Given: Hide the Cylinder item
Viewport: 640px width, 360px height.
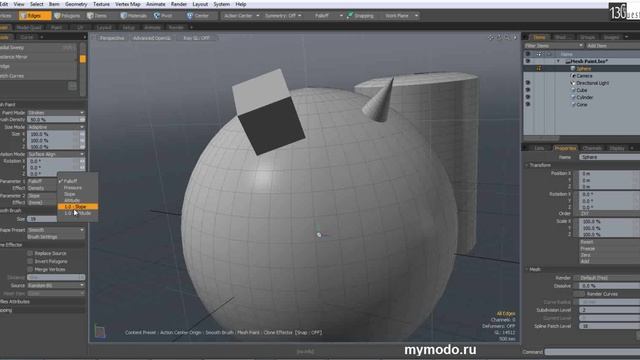Looking at the screenshot, I should pyautogui.click(x=527, y=97).
